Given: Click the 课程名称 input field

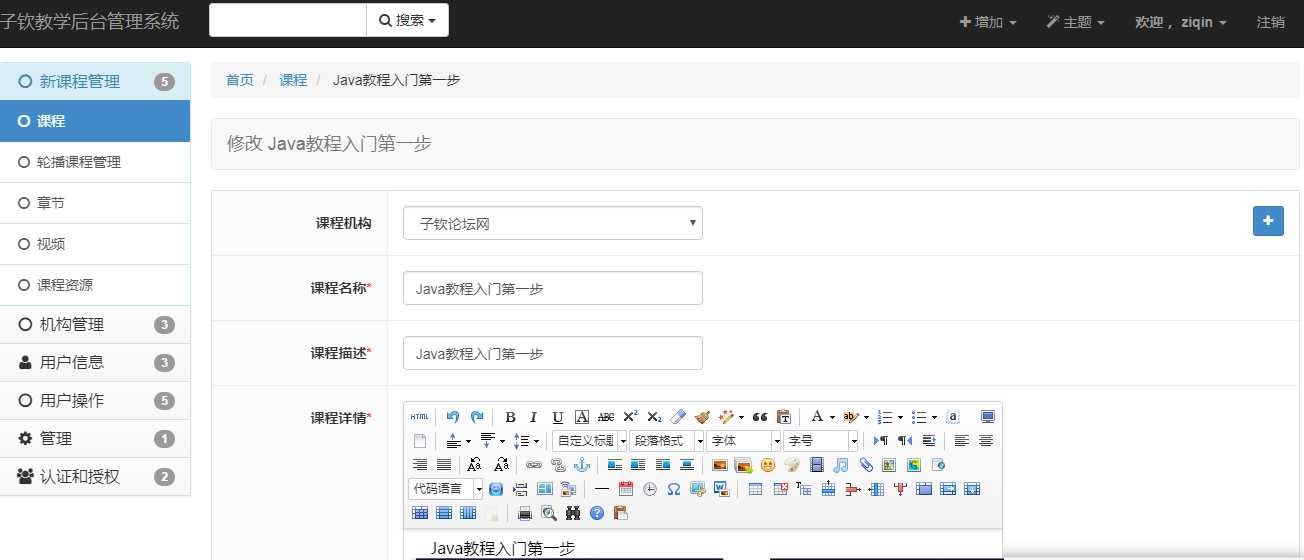Looking at the screenshot, I should pyautogui.click(x=553, y=288).
